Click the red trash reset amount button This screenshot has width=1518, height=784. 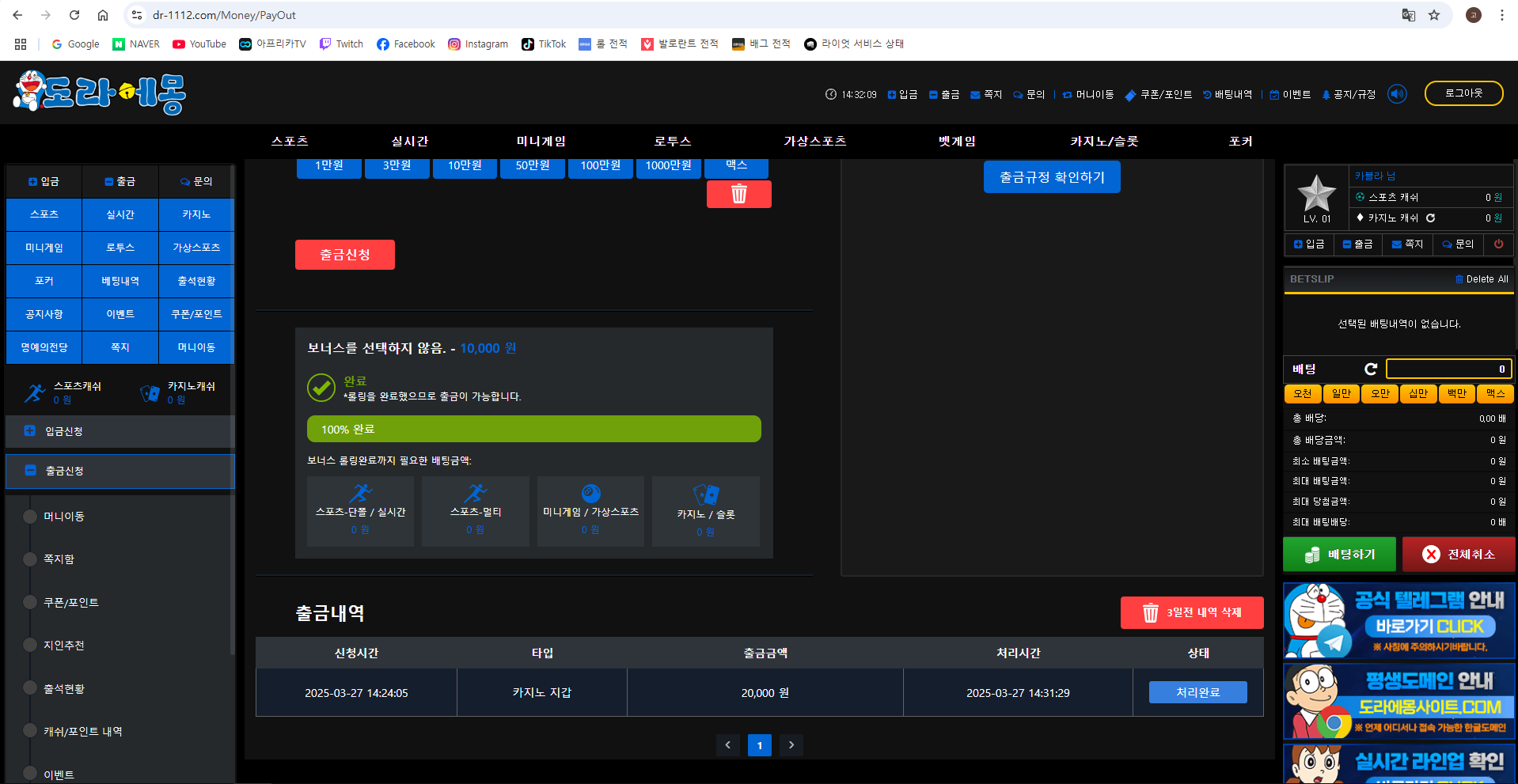pos(738,194)
